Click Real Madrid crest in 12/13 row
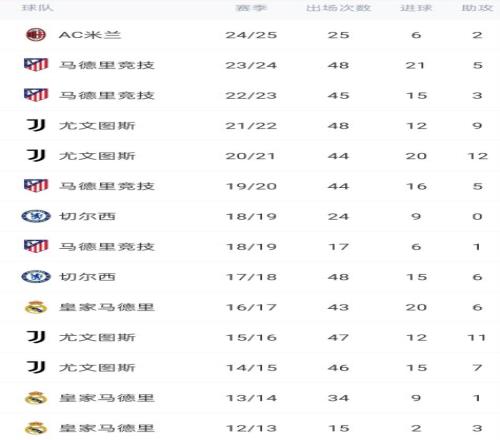Image resolution: width=500 pixels, height=440 pixels. click(36, 428)
